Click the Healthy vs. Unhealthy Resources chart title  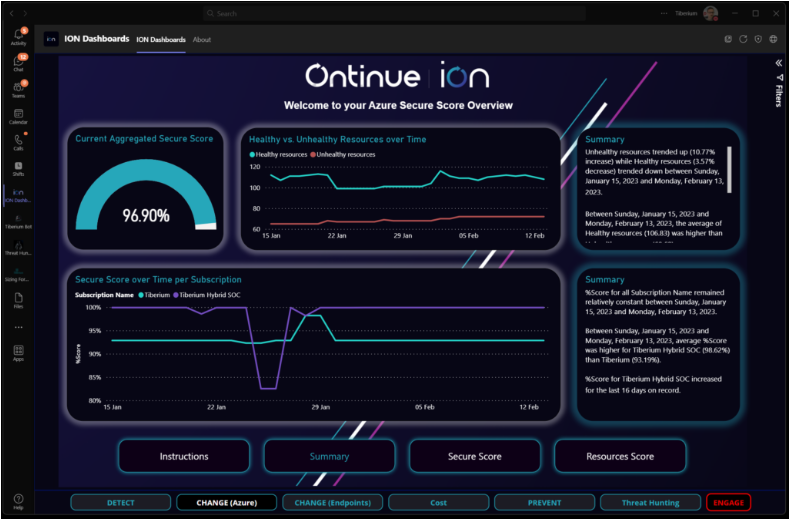pos(337,140)
